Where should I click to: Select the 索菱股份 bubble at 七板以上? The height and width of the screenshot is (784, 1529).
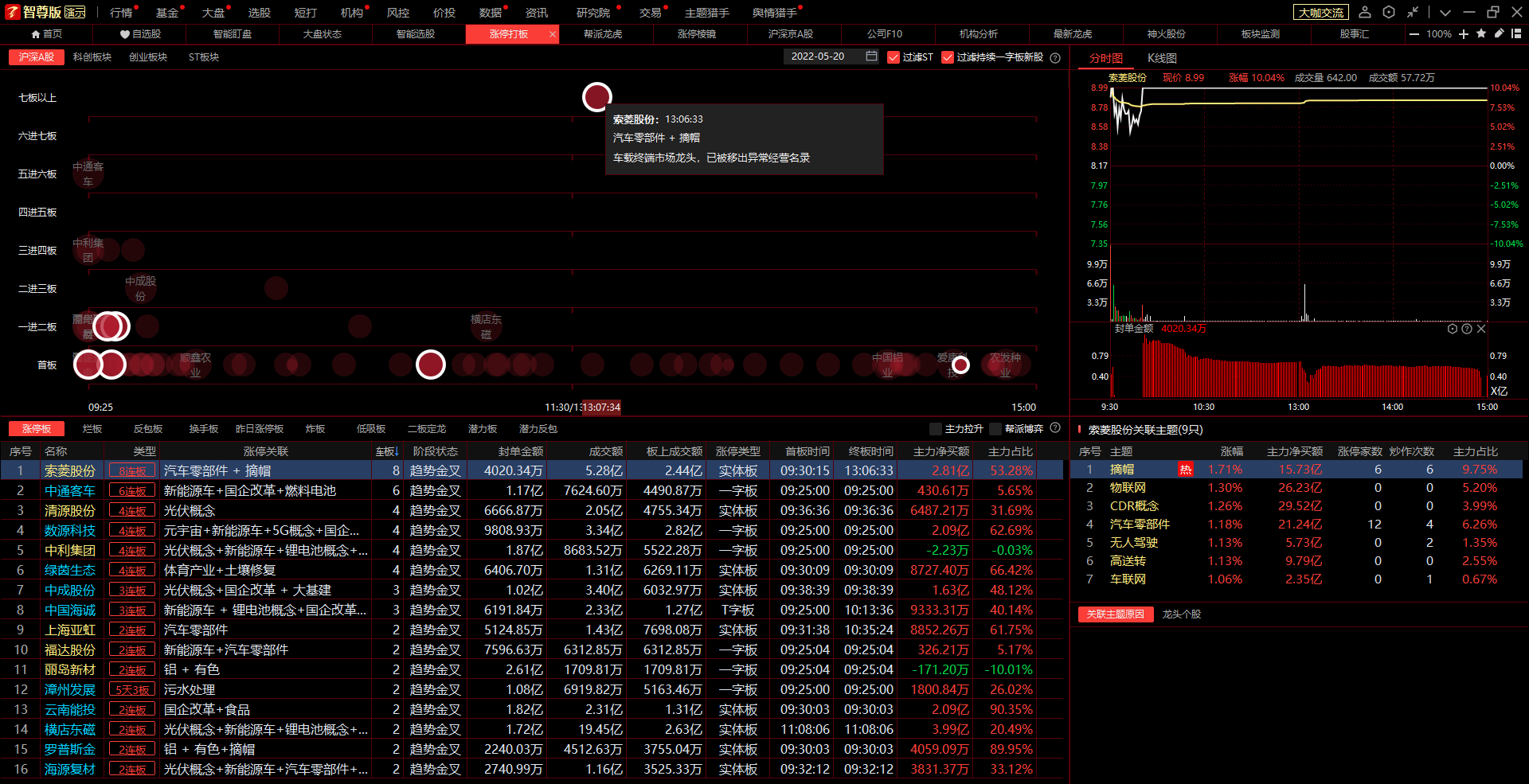596,97
